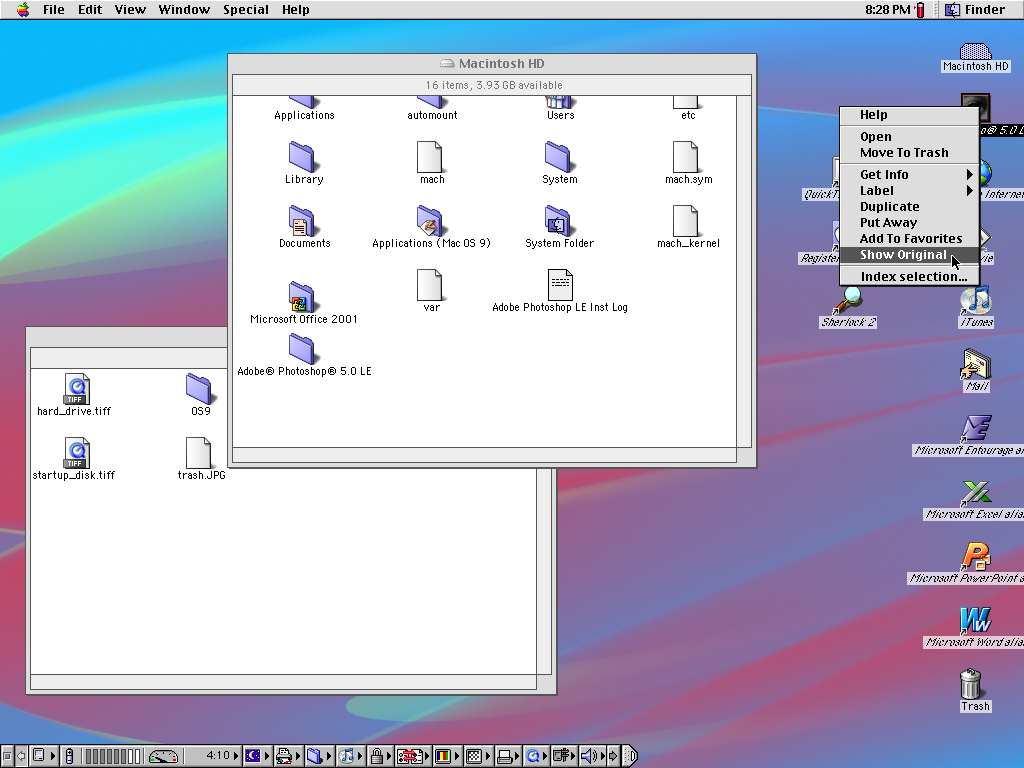
Task: Click the Trash icon on desktop
Action: pos(970,685)
